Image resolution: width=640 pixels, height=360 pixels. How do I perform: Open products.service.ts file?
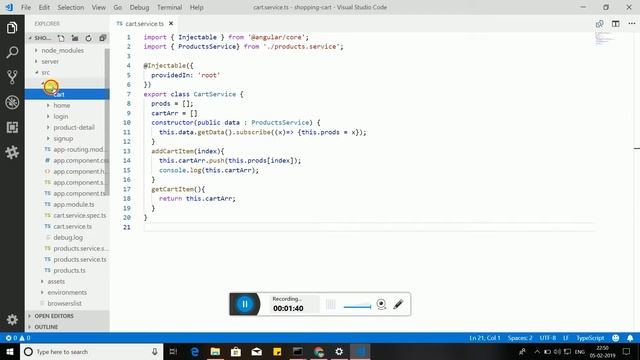[x=80, y=259]
